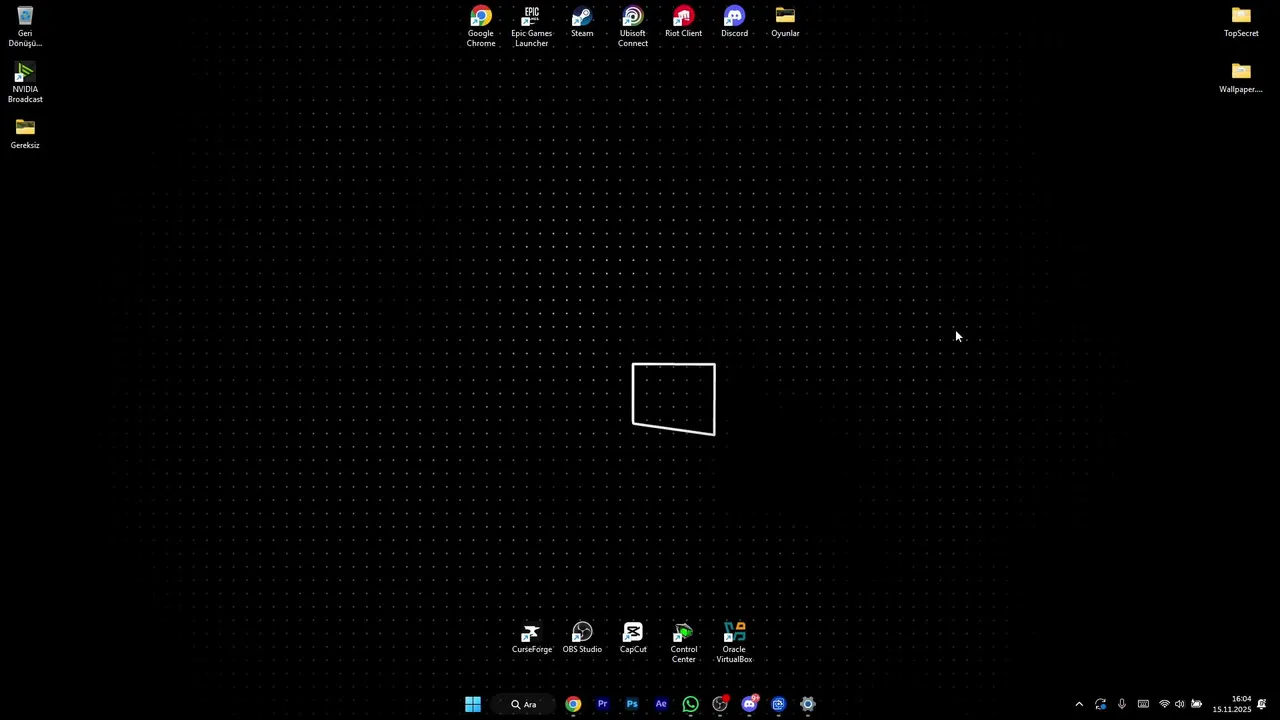The width and height of the screenshot is (1280, 720).
Task: Select the Geri Dönüşü... recycle bin desktop icon
Action: [25, 27]
